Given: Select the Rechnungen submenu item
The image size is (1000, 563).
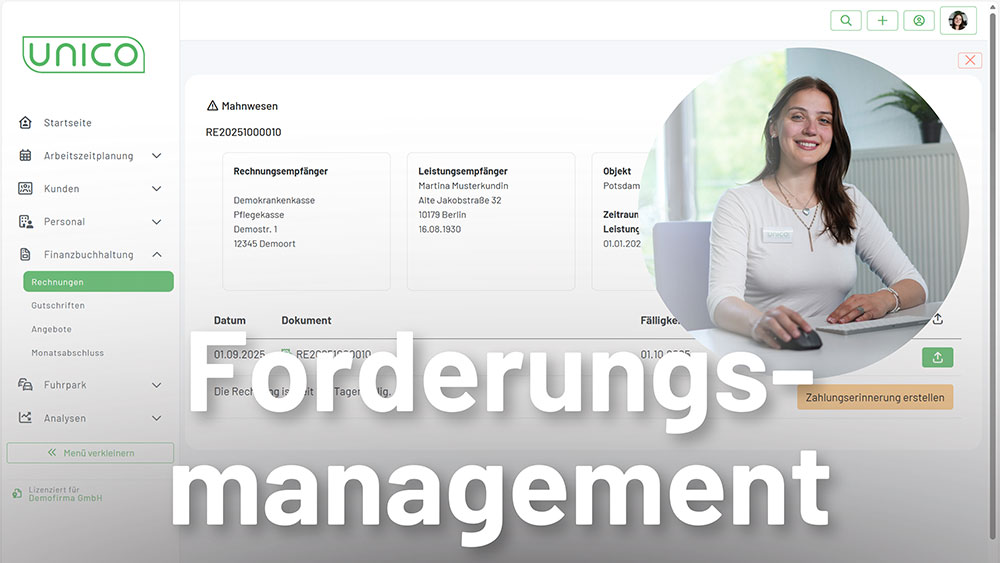Looking at the screenshot, I should point(98,281).
